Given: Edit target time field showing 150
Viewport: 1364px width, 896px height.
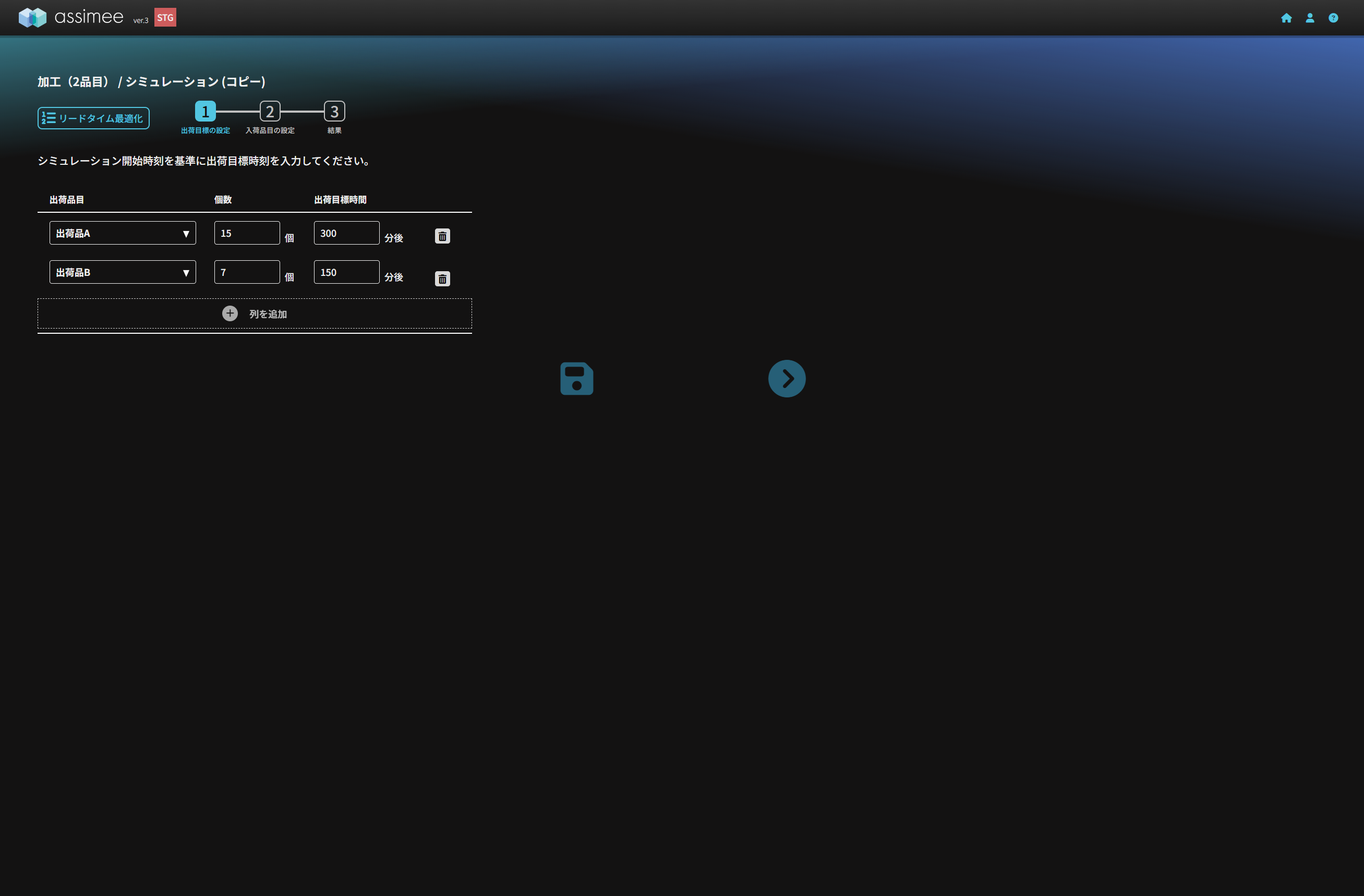Looking at the screenshot, I should 347,272.
